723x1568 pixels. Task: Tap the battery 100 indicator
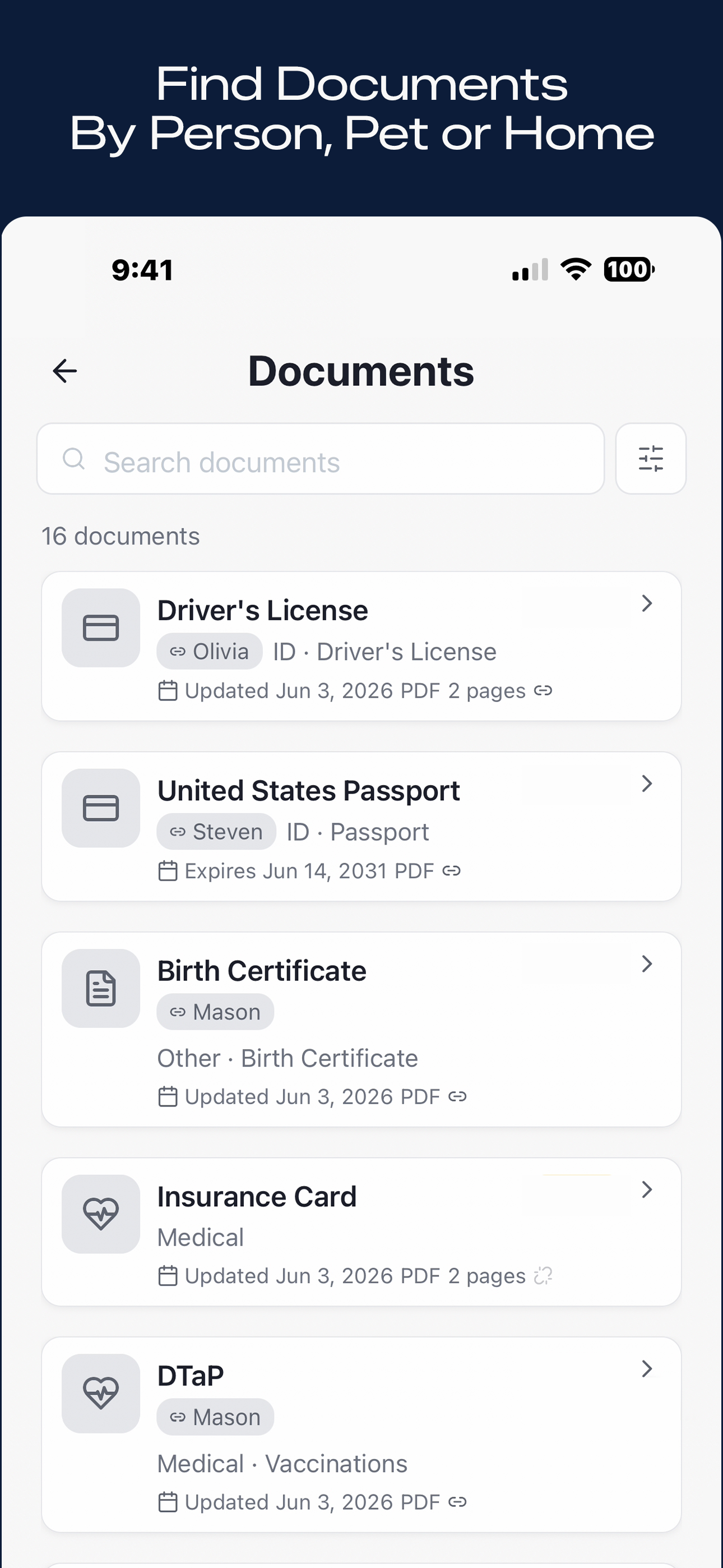click(x=629, y=269)
